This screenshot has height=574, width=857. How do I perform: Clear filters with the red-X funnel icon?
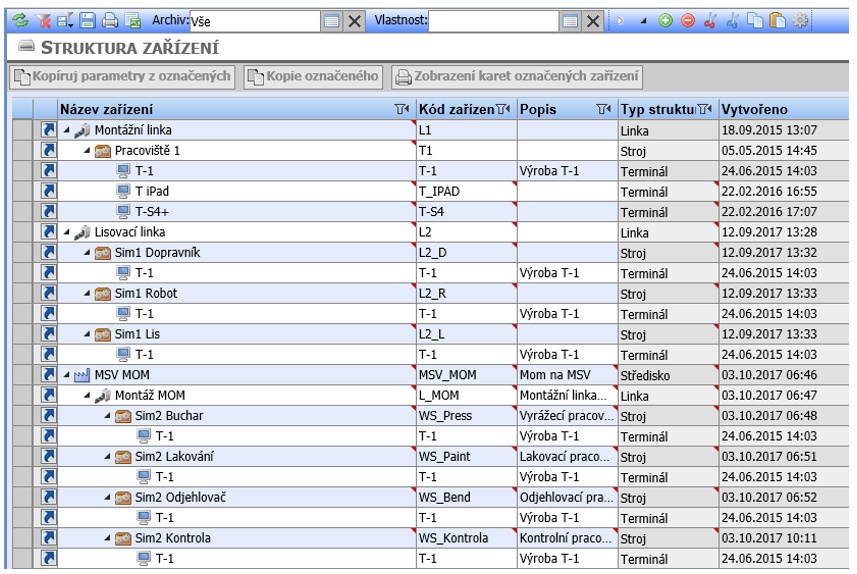coord(43,21)
